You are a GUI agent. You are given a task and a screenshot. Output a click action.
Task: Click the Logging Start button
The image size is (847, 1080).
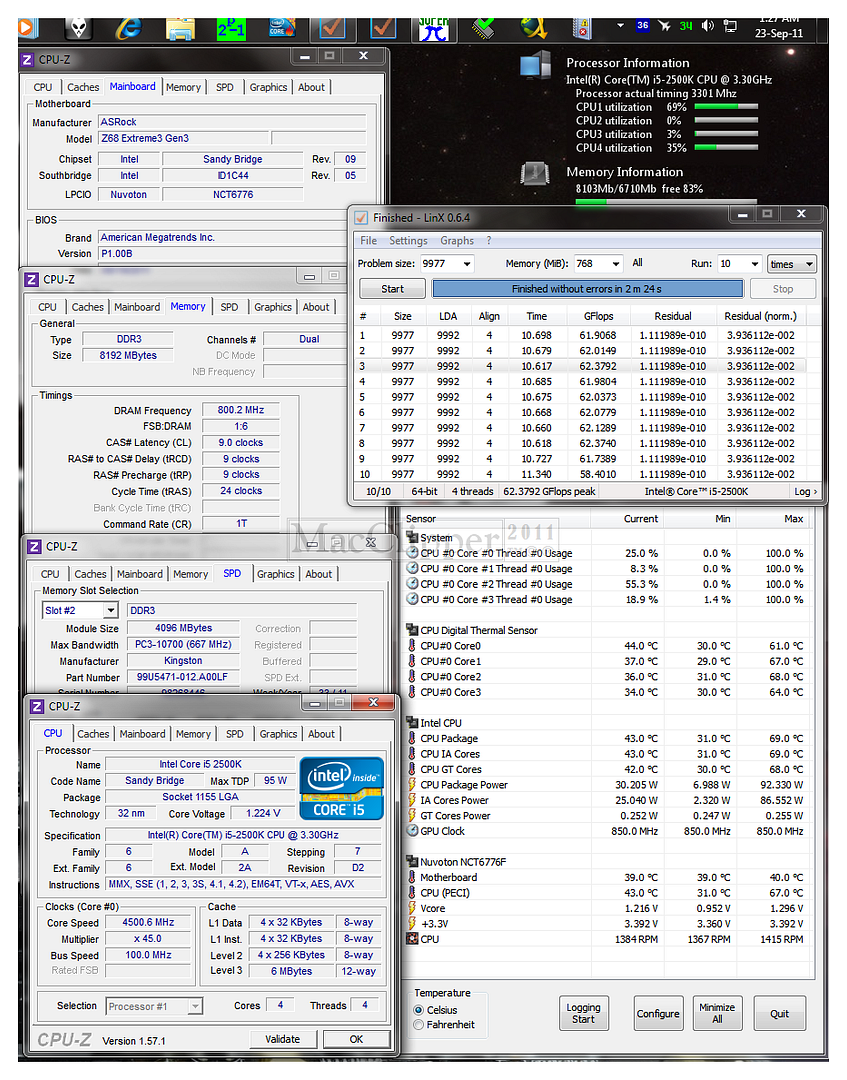(583, 1013)
